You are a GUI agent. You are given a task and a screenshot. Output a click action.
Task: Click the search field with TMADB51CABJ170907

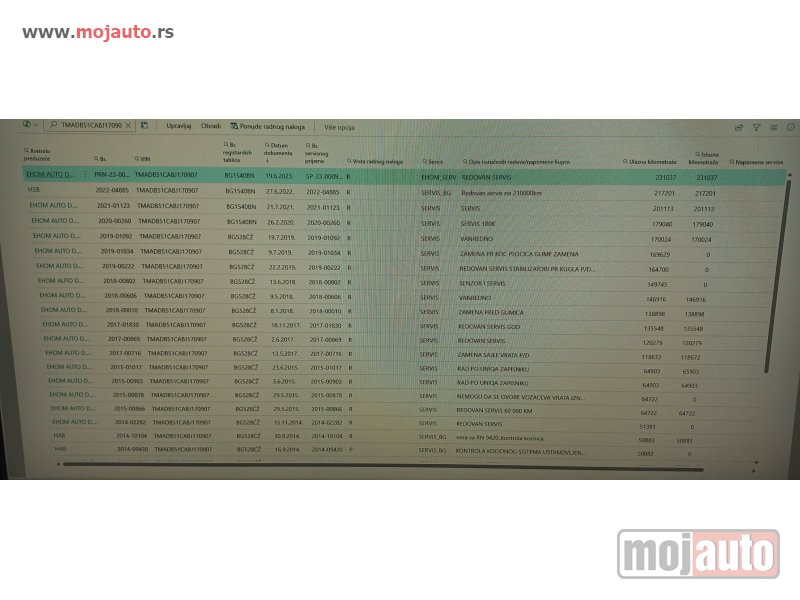tap(90, 126)
